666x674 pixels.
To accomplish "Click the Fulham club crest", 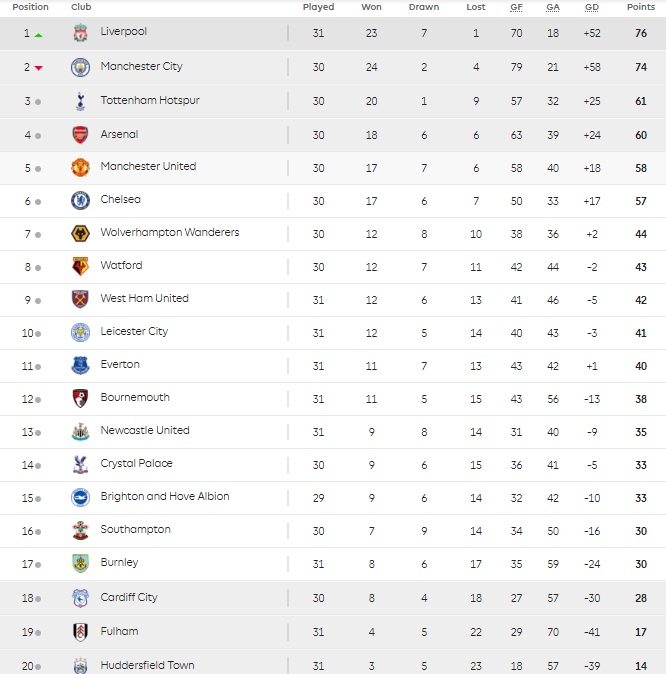I will [x=80, y=632].
